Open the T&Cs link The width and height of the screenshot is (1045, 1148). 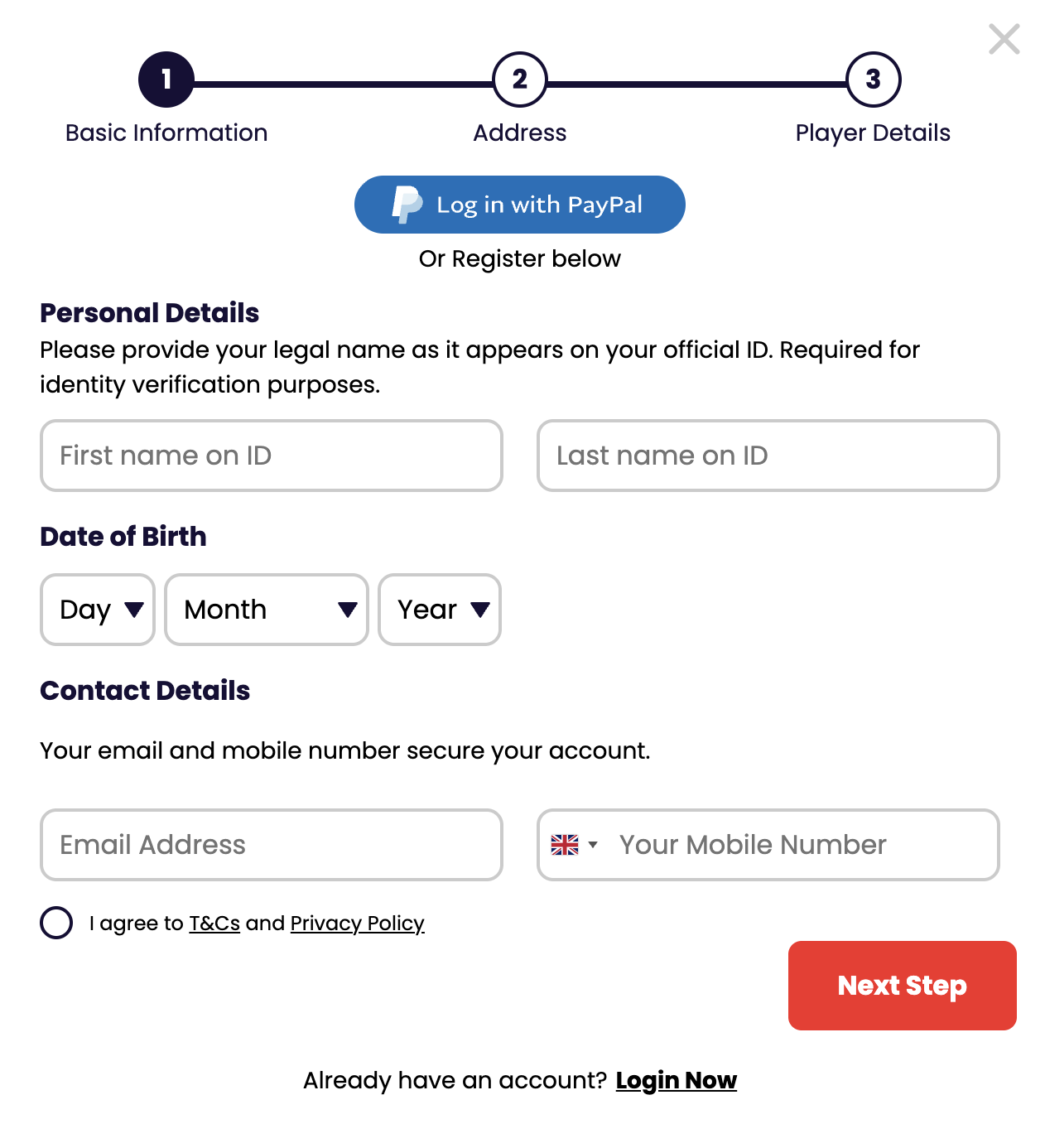pos(214,923)
